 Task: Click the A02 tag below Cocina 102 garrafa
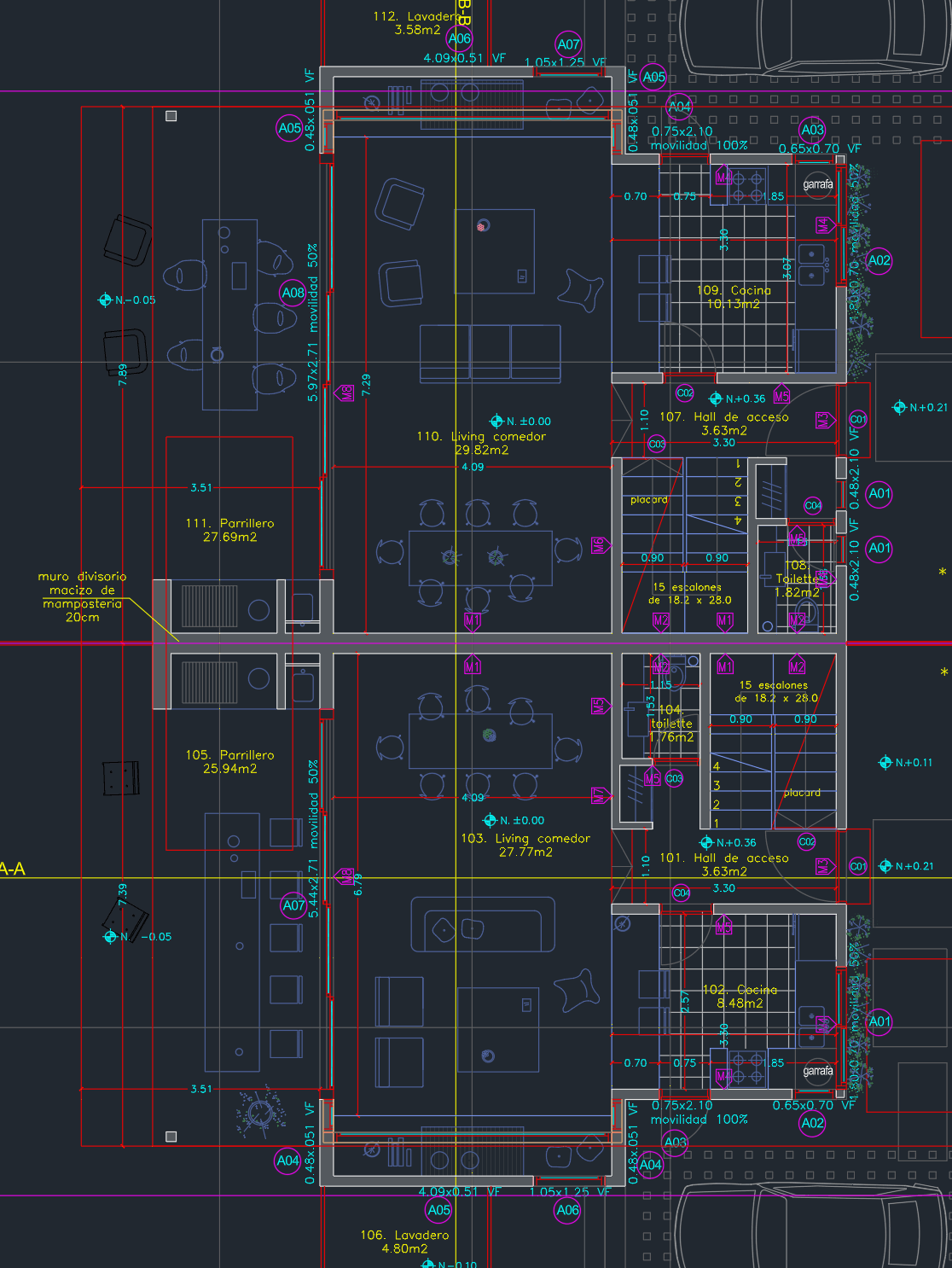(813, 1123)
